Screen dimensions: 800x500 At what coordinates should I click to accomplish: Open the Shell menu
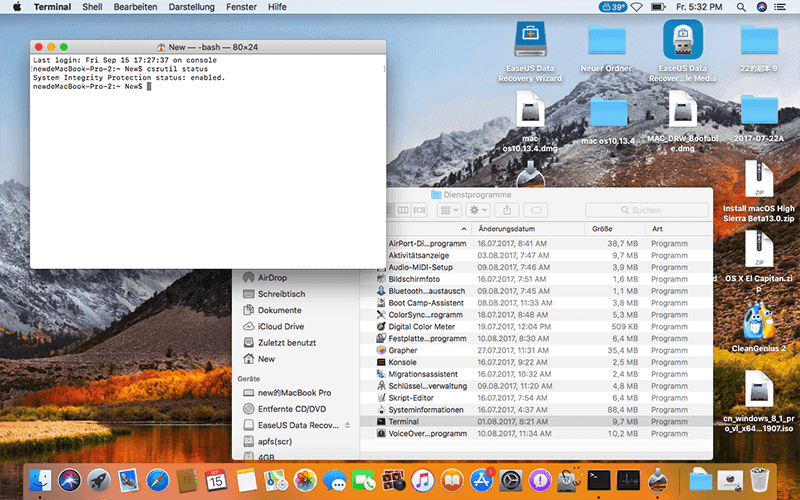(x=92, y=7)
